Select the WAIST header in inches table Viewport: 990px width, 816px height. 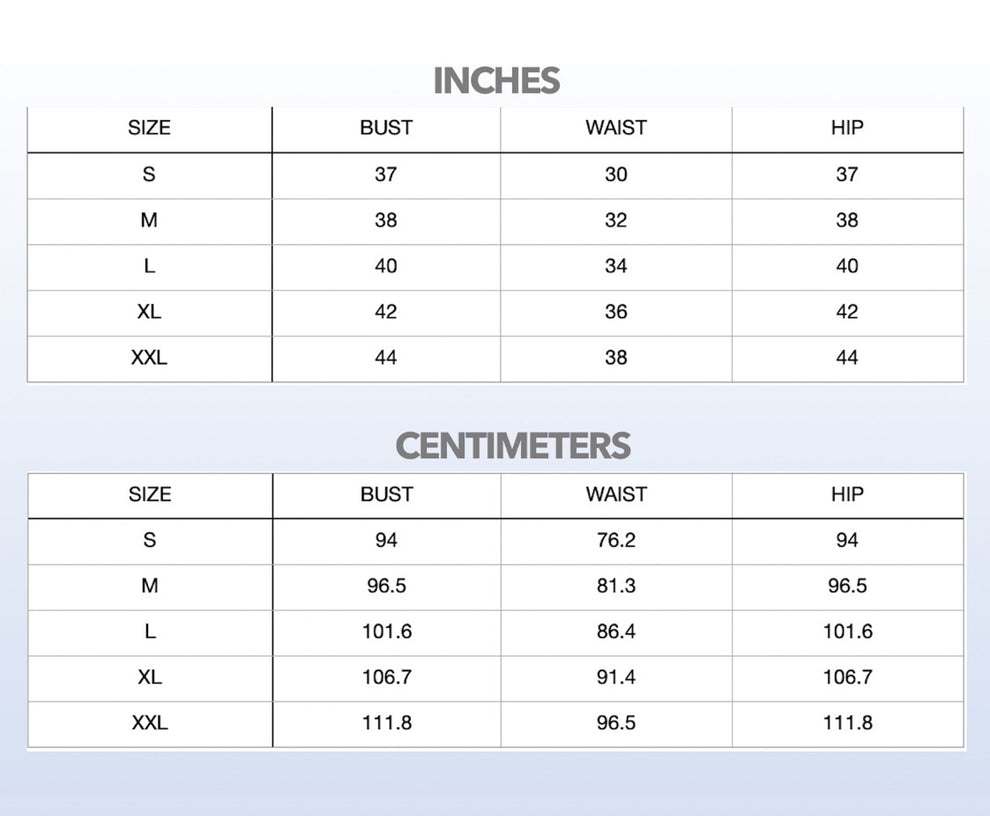coord(616,128)
